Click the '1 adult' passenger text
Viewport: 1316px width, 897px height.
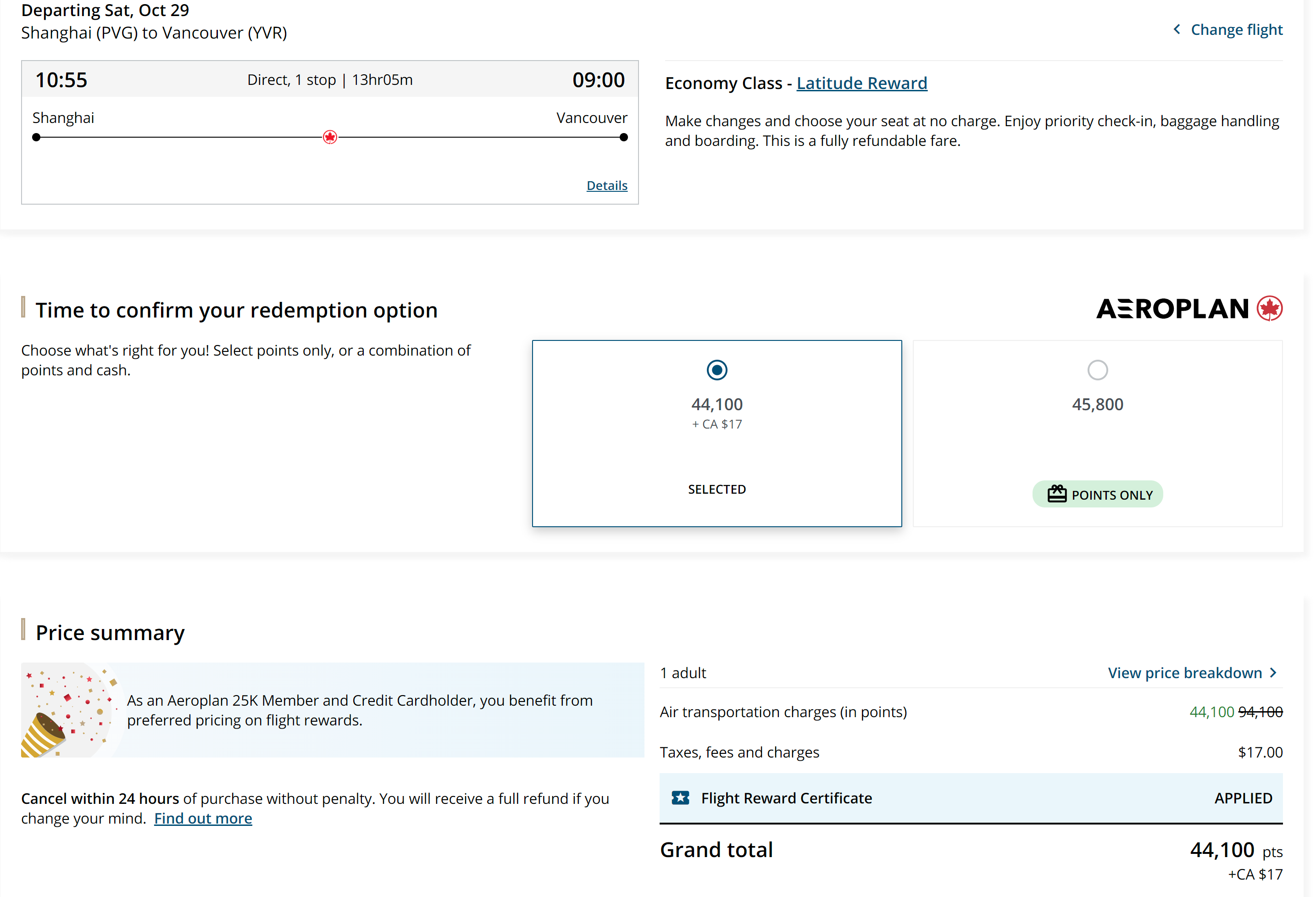(683, 673)
